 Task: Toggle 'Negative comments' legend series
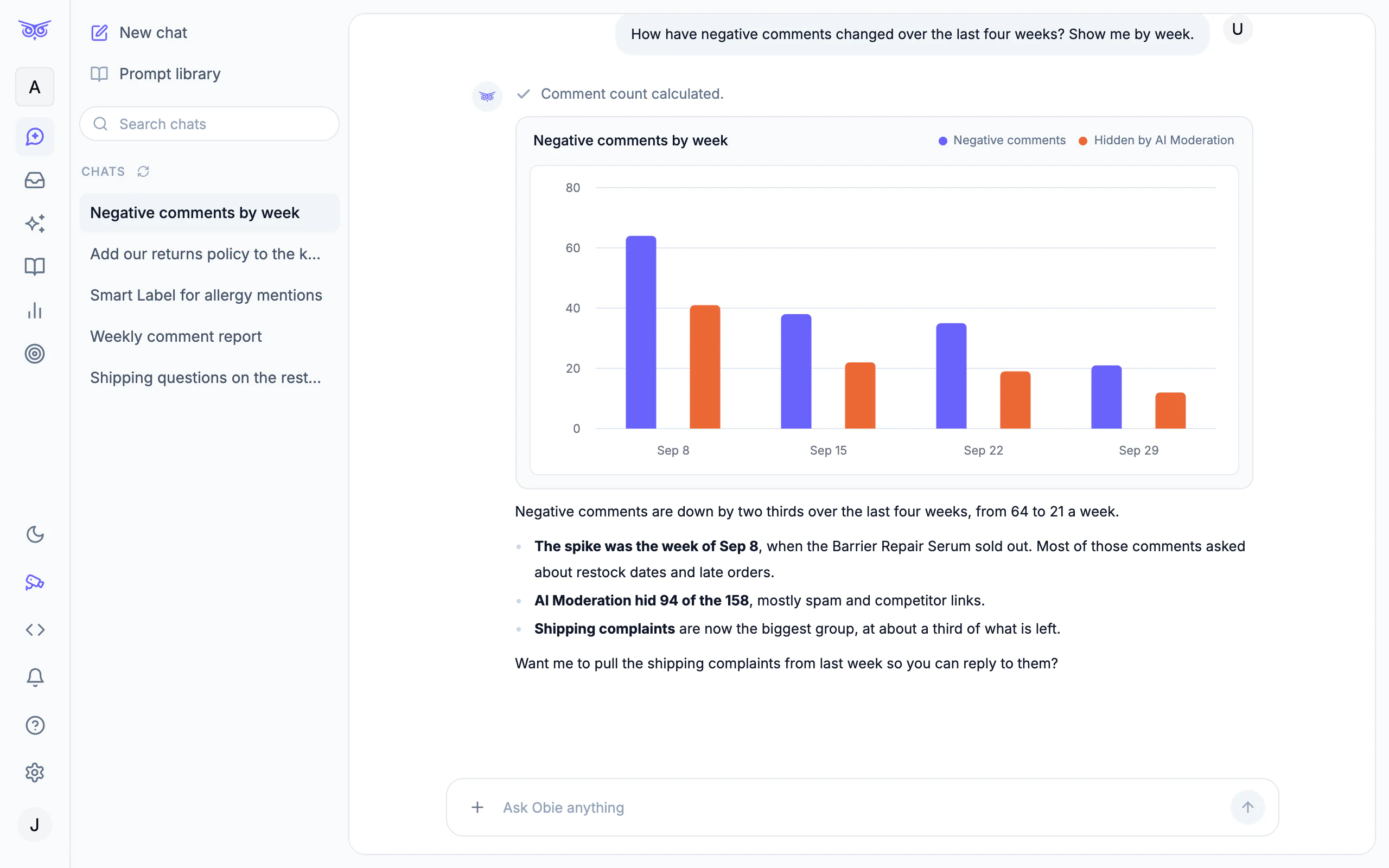(x=1002, y=141)
